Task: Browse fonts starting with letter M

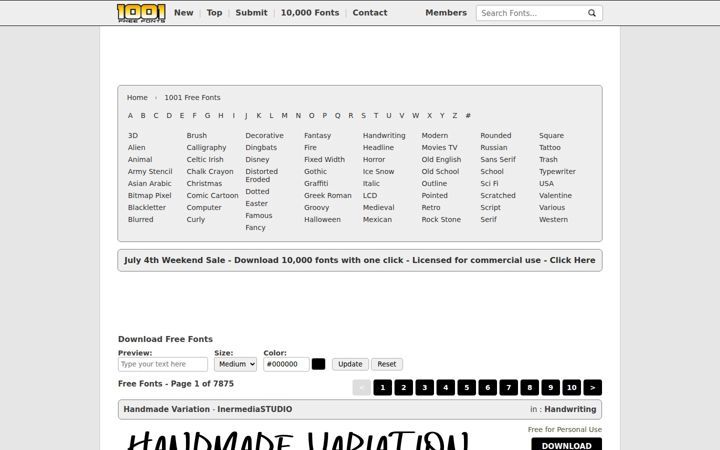Action: point(285,116)
